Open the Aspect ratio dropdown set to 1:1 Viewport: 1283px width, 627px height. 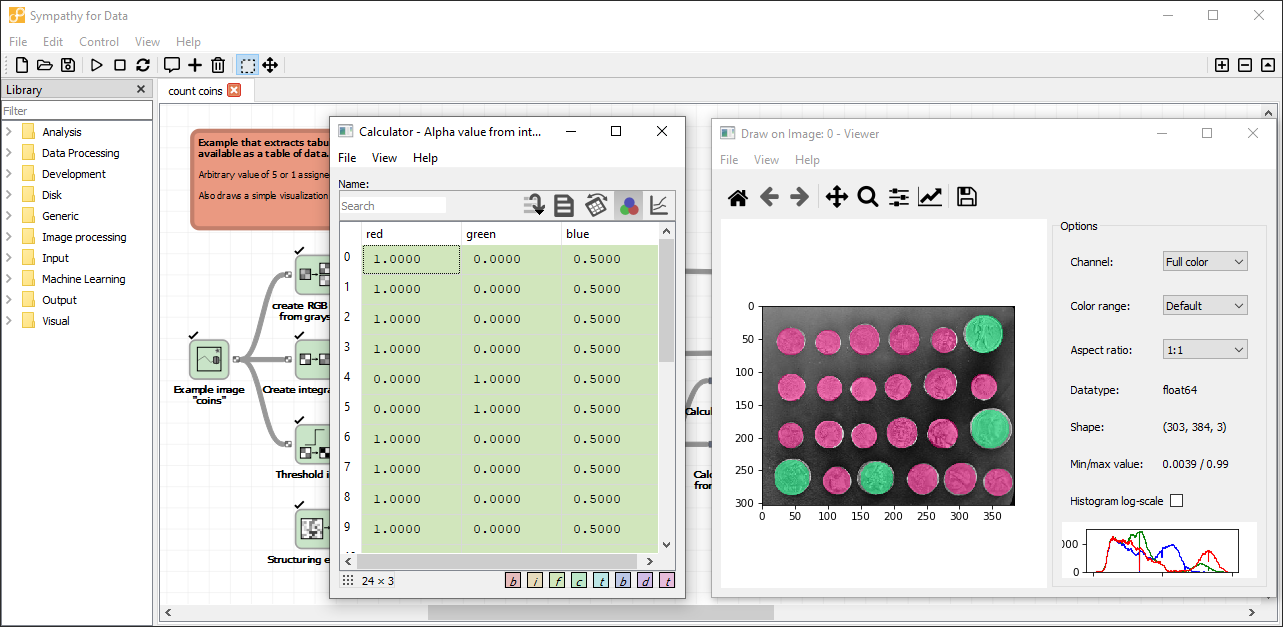coord(1205,350)
